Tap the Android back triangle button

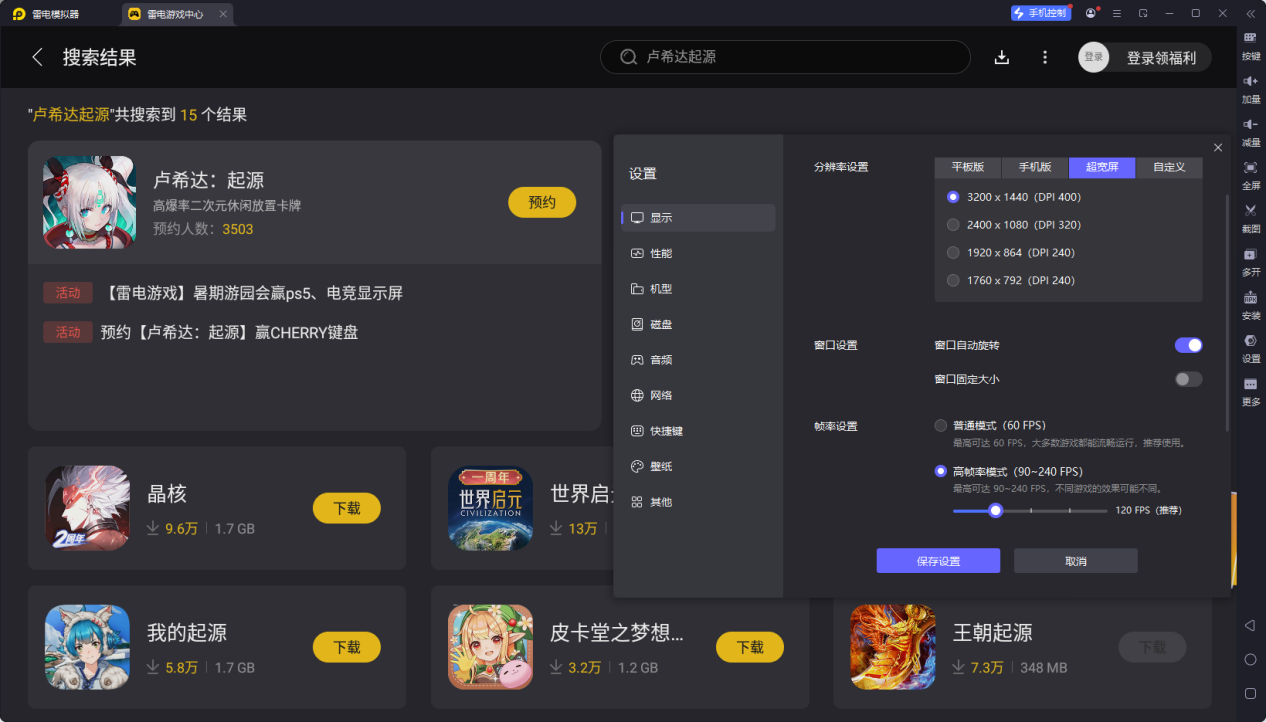click(x=1250, y=626)
